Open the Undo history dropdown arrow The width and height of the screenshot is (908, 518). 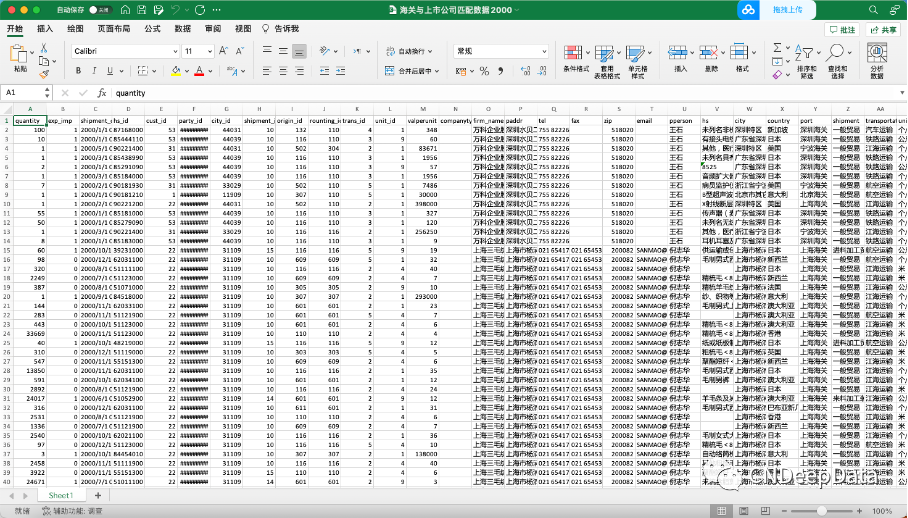coord(187,10)
